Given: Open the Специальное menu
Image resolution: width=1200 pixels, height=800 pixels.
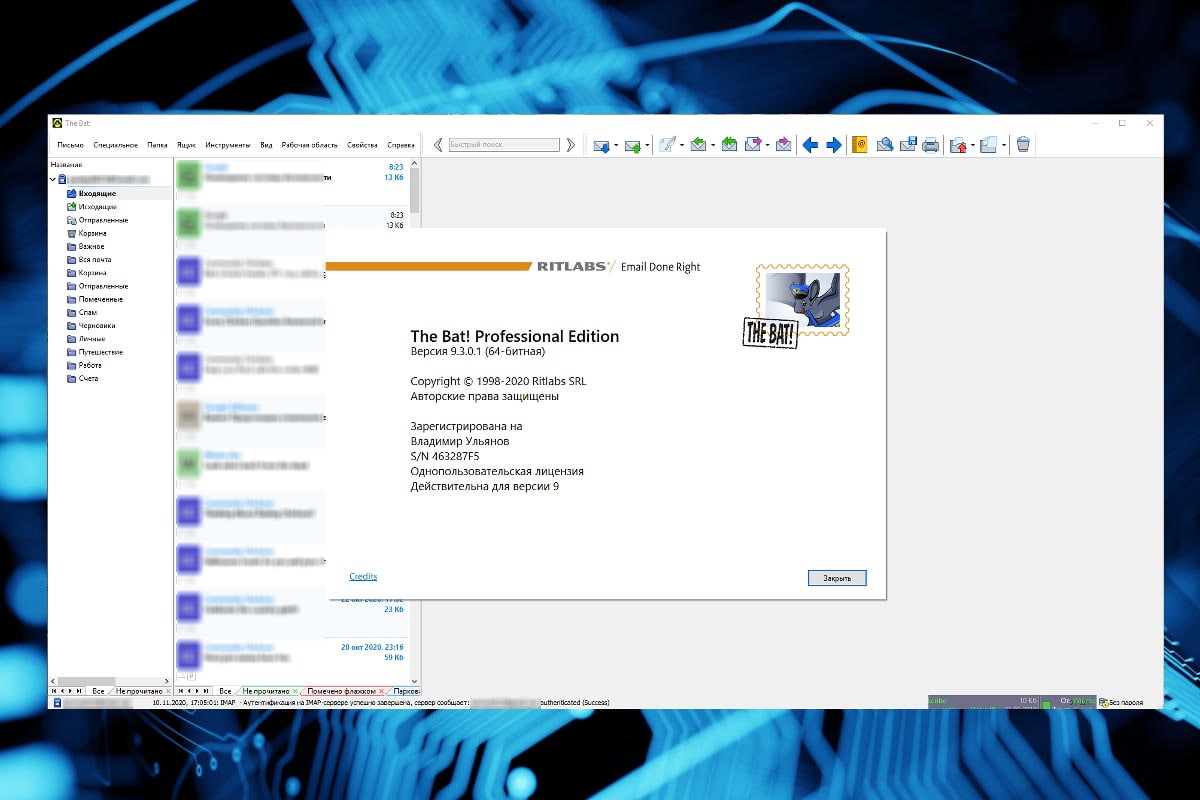Looking at the screenshot, I should 116,145.
